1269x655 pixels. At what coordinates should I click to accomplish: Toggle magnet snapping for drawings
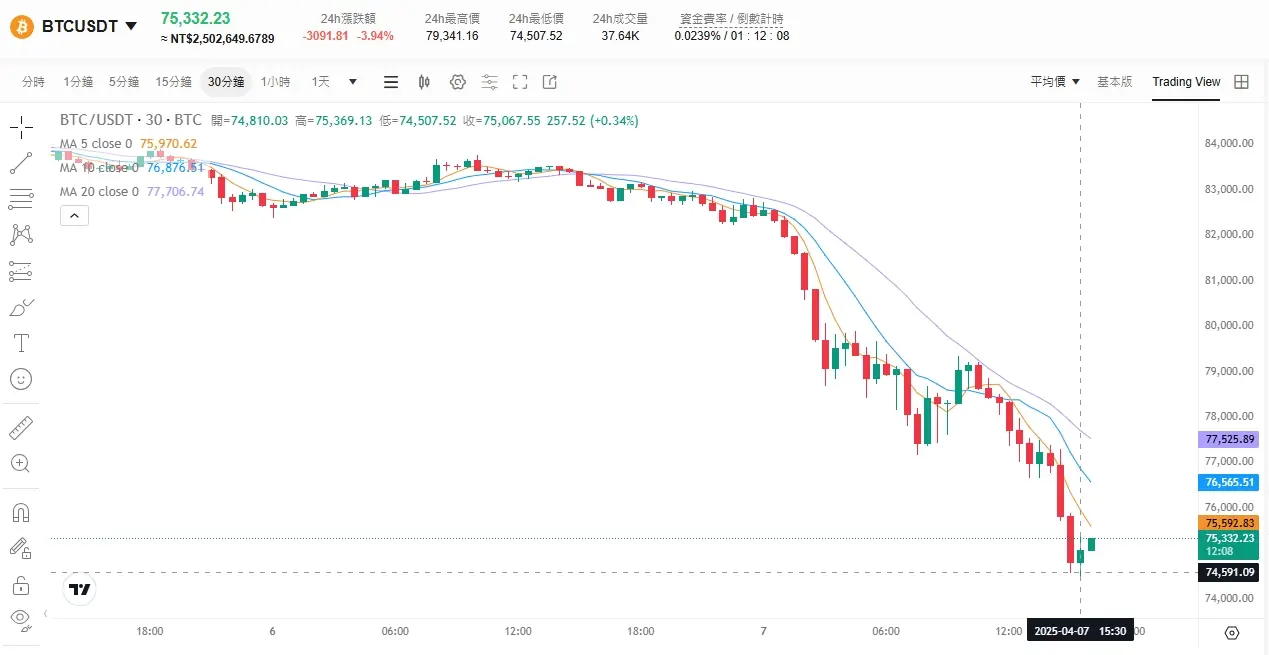(21, 511)
